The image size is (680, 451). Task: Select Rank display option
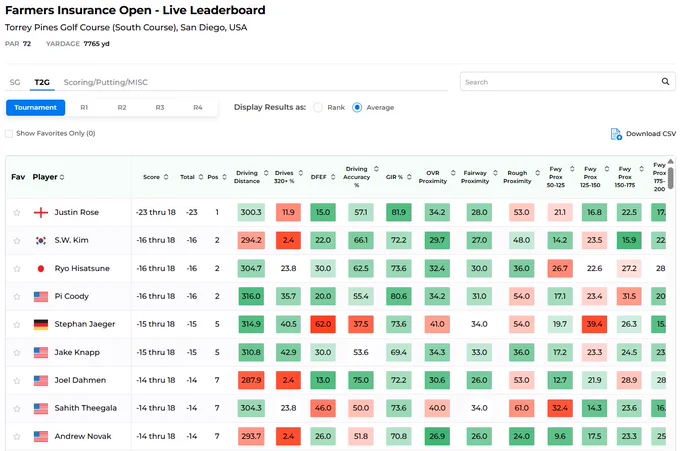click(318, 108)
